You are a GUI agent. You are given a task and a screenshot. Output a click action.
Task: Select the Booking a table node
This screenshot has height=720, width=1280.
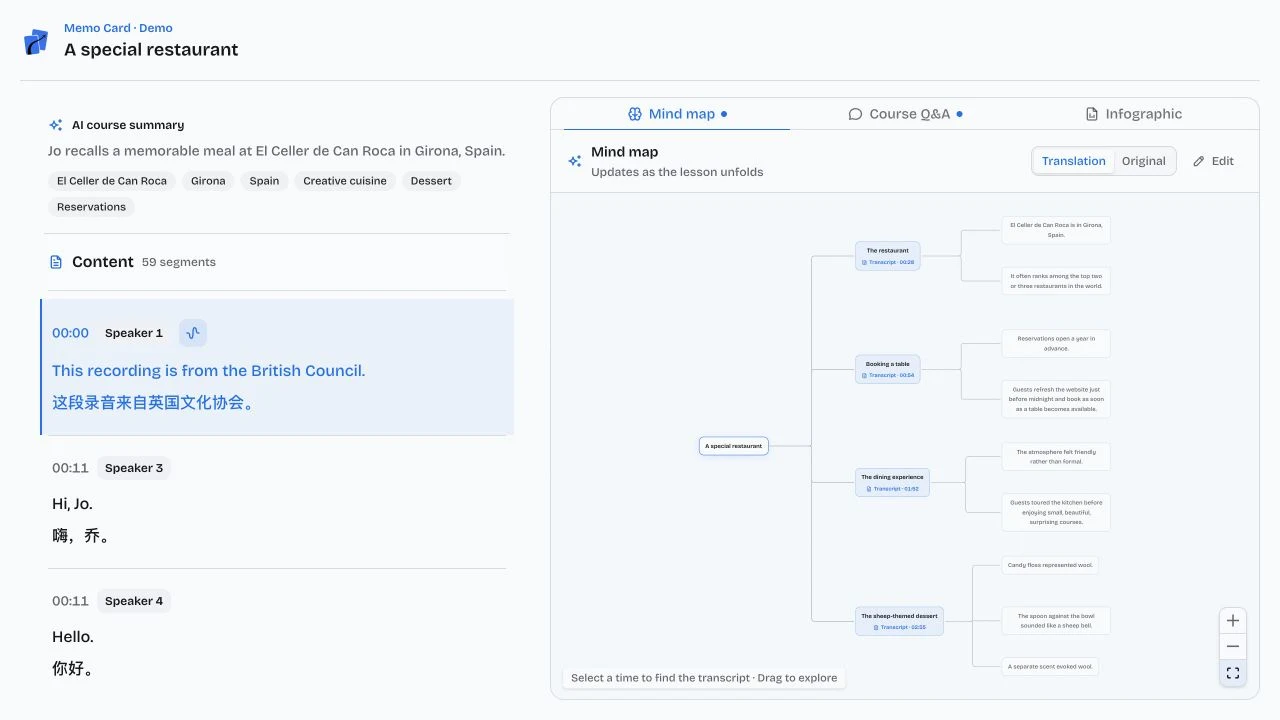coord(888,369)
